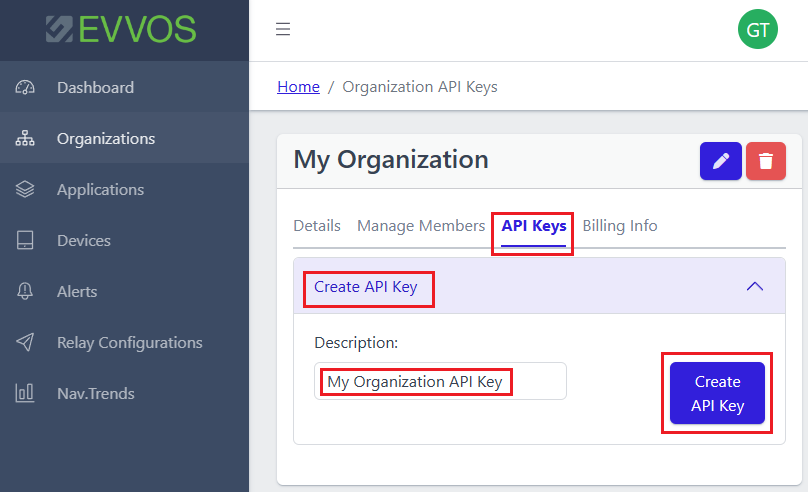808x492 pixels.
Task: Follow the Home breadcrumb link
Action: 298,87
